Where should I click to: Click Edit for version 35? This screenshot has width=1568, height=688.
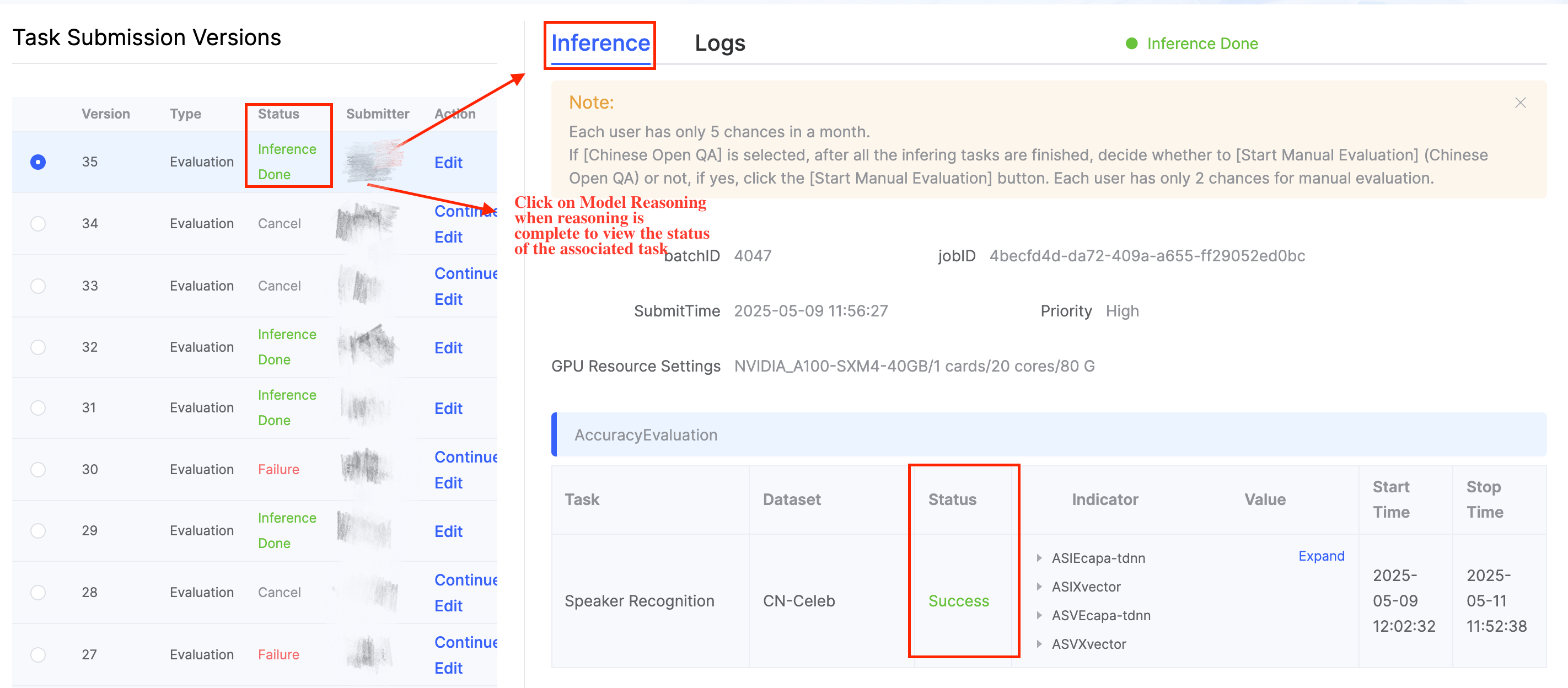[x=448, y=163]
